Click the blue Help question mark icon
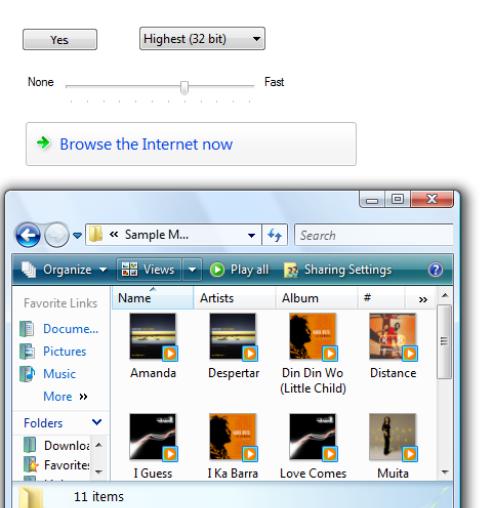The height and width of the screenshot is (508, 484). pyautogui.click(x=435, y=270)
